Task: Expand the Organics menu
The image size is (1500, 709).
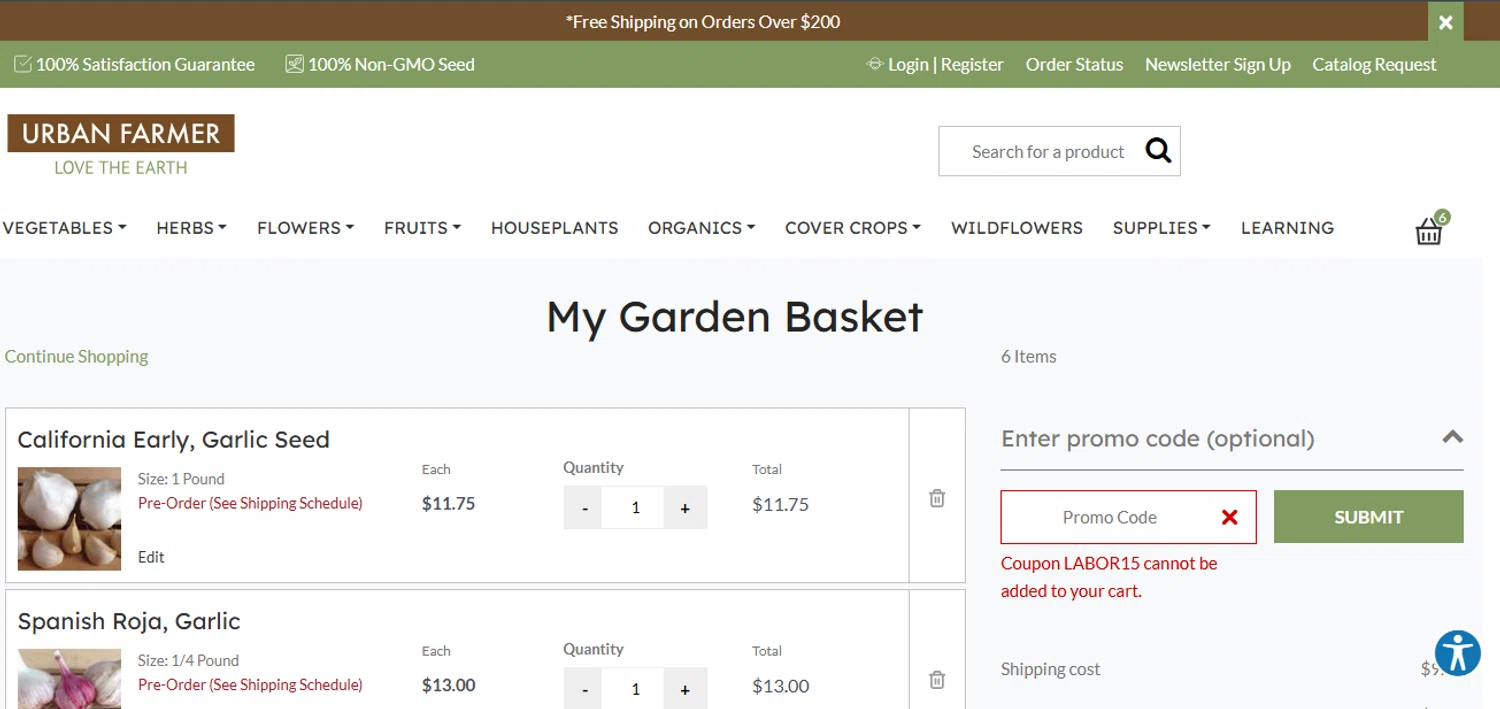Action: point(701,228)
